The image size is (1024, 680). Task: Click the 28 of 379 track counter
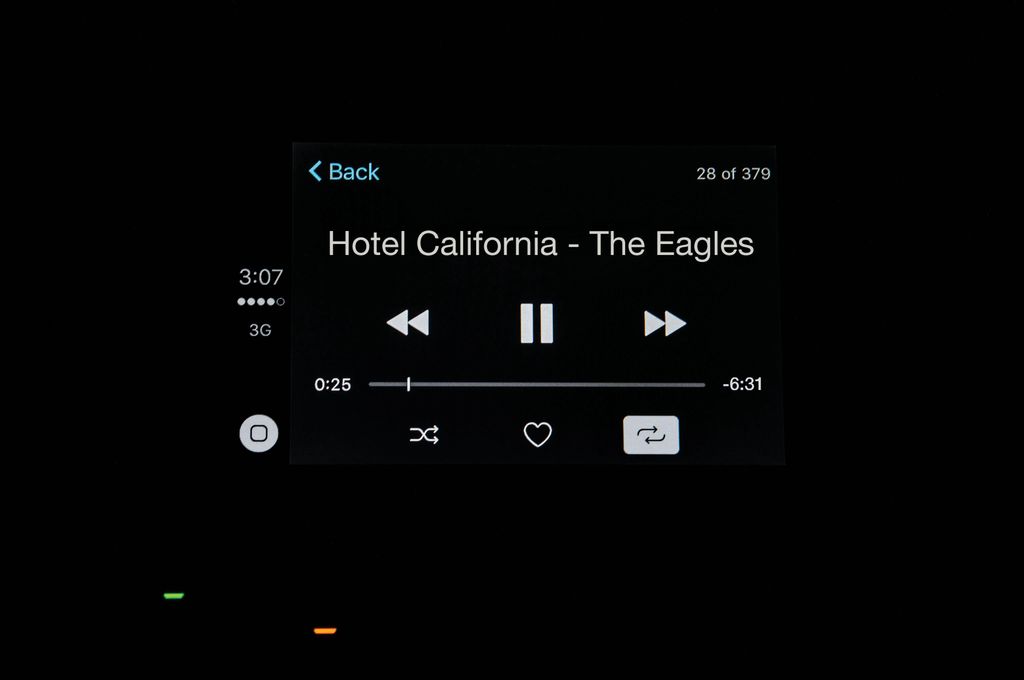point(733,174)
